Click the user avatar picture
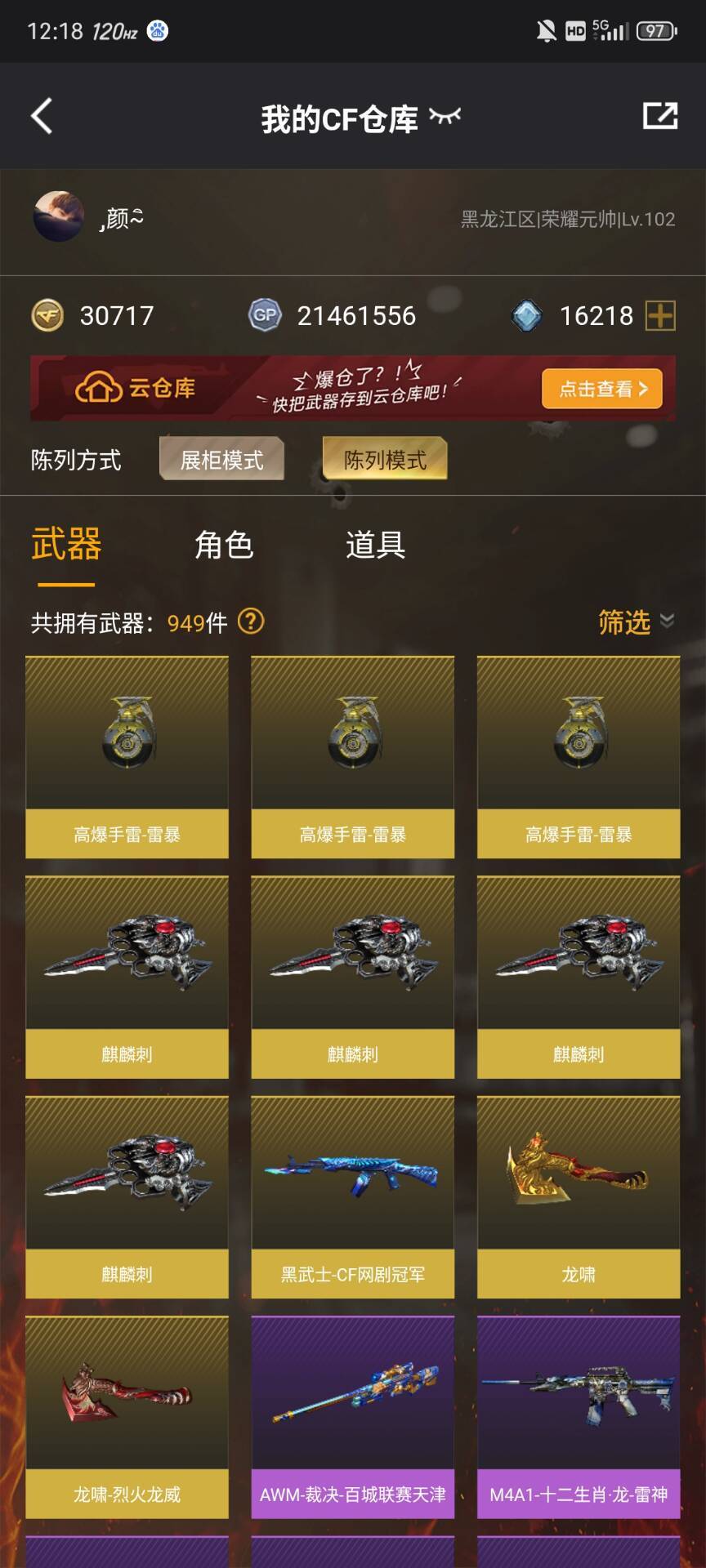 pos(58,216)
